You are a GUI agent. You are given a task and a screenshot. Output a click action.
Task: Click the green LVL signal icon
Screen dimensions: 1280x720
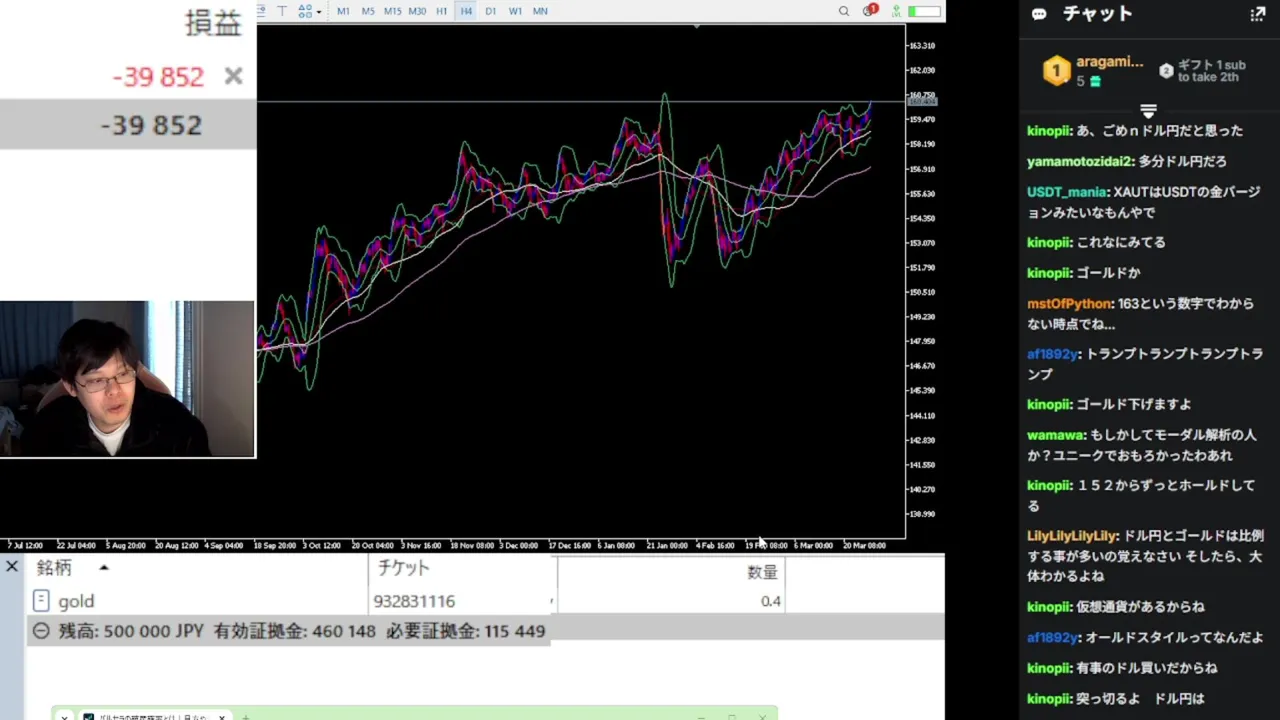coord(897,11)
